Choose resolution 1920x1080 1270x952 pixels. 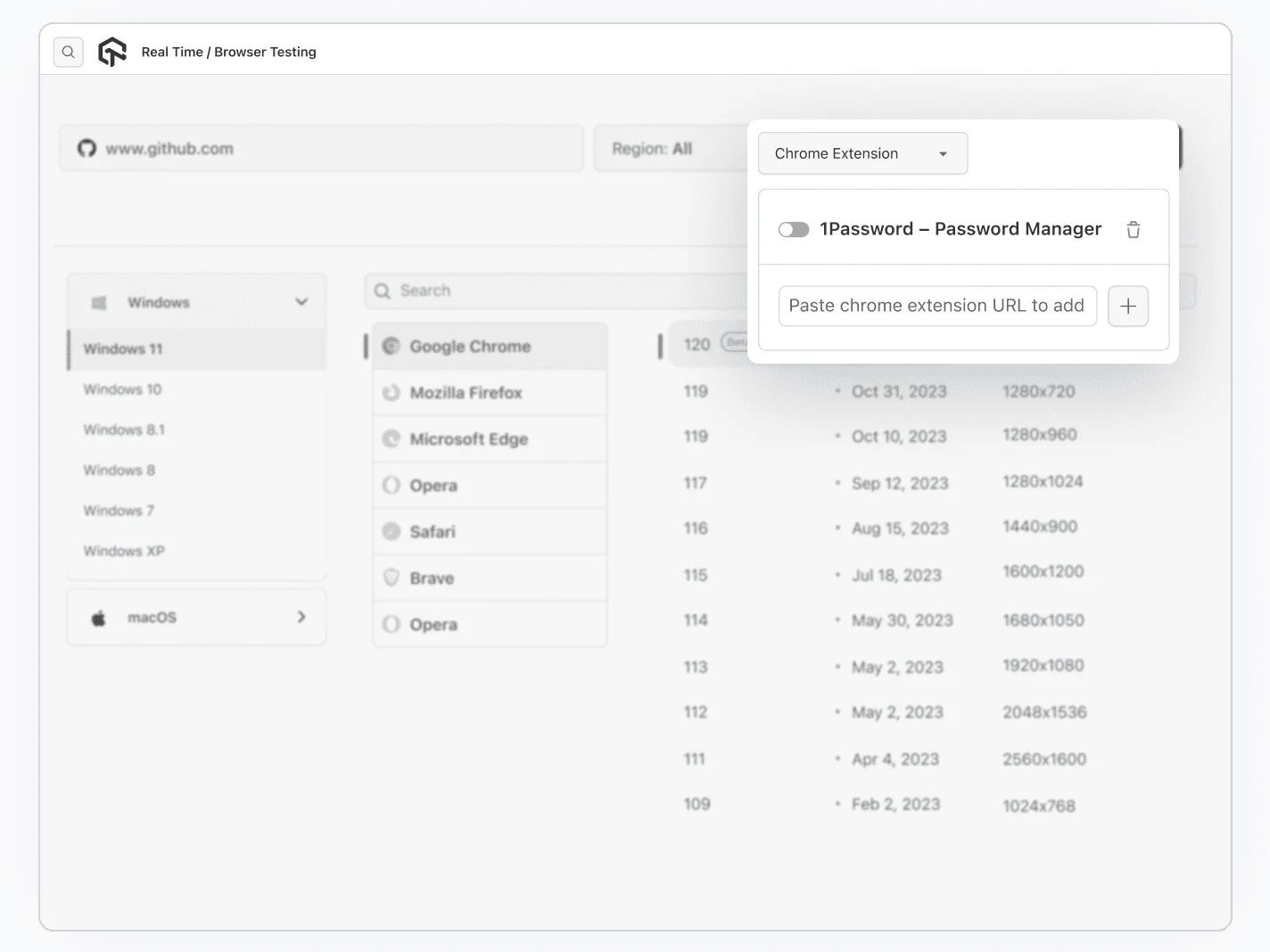coord(1043,665)
